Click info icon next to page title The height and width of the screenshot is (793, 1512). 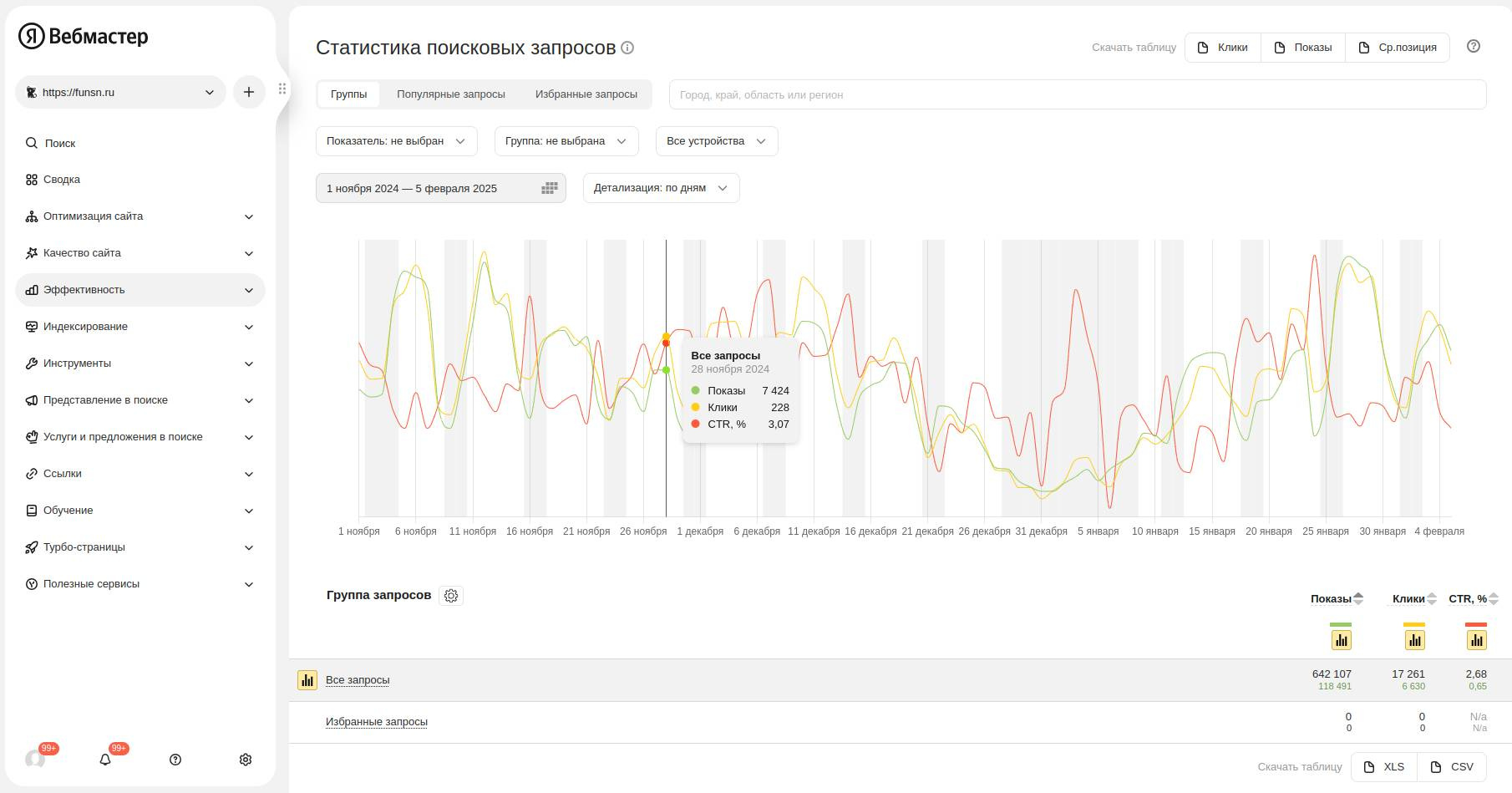pyautogui.click(x=627, y=48)
